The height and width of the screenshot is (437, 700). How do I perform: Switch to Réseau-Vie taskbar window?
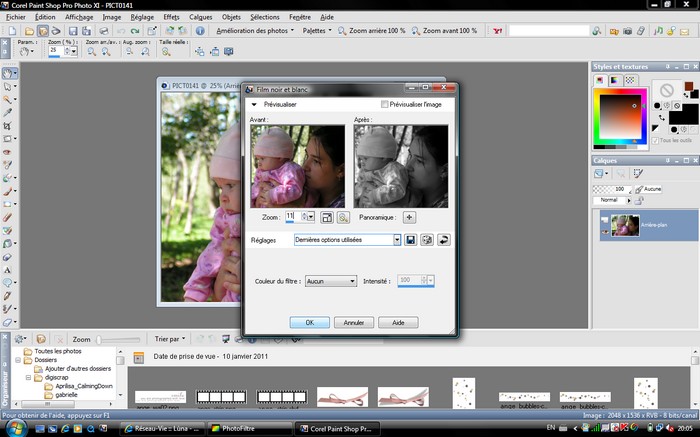point(162,429)
